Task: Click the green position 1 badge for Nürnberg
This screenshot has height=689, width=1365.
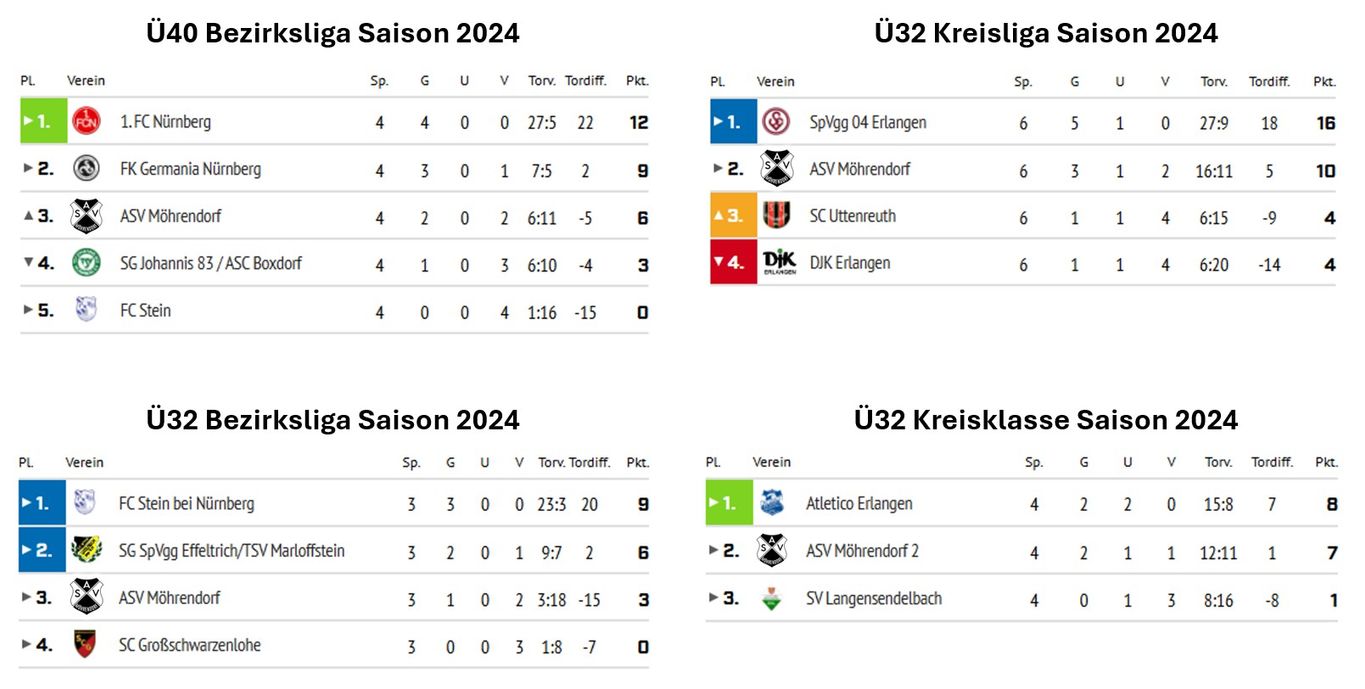Action: point(43,122)
